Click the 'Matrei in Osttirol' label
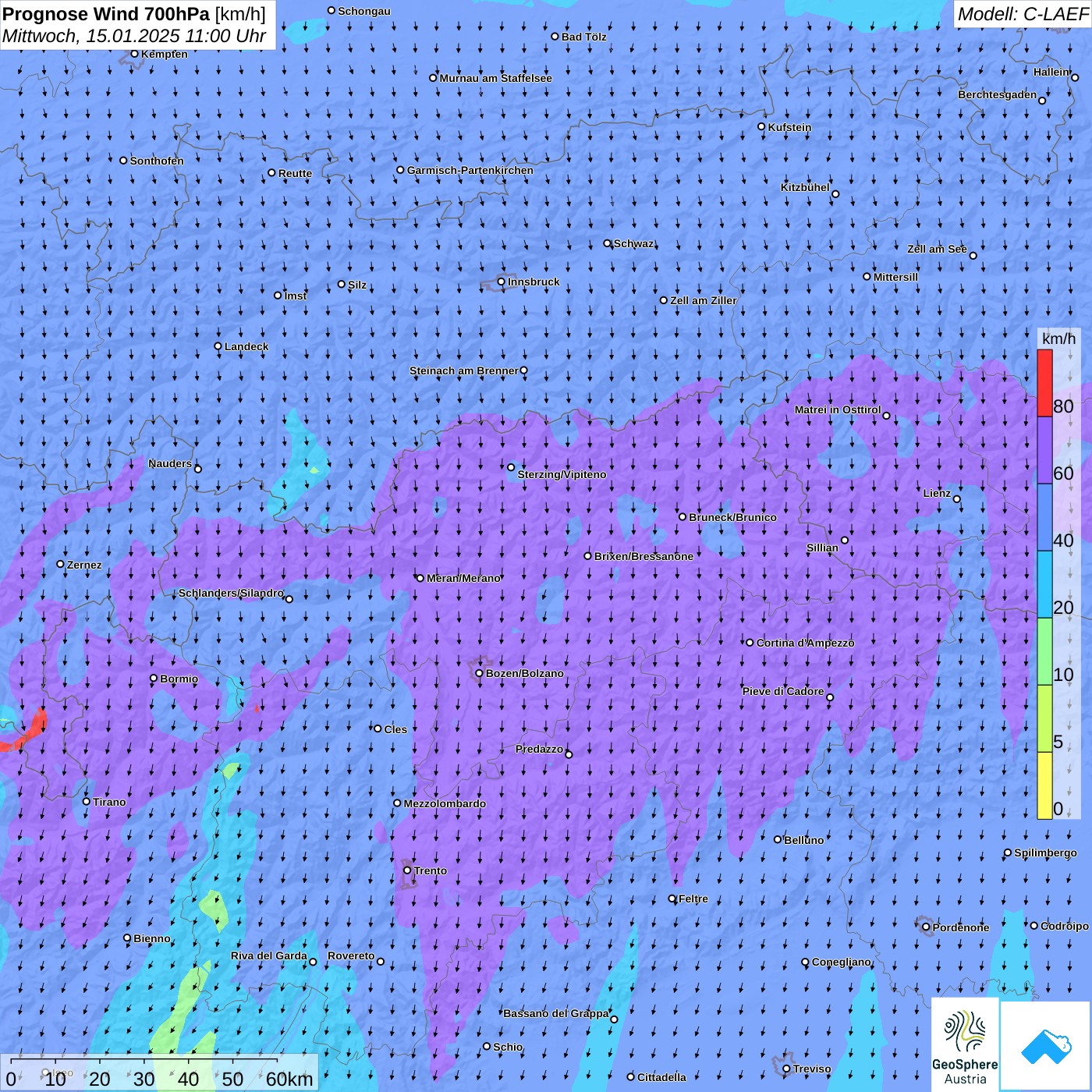Screen dimensions: 1092x1092 point(838,409)
